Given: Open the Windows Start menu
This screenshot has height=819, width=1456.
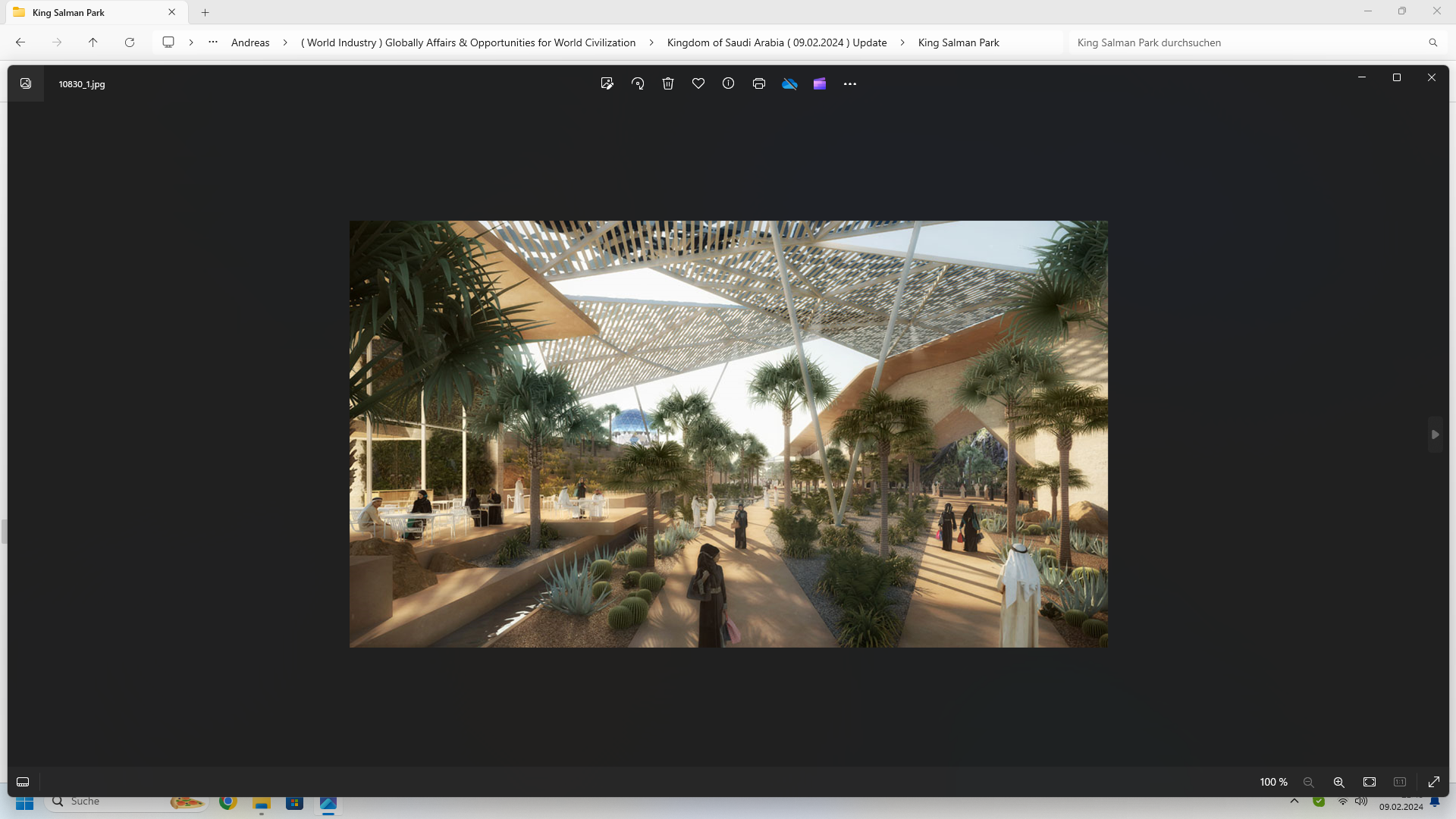Looking at the screenshot, I should click(24, 803).
